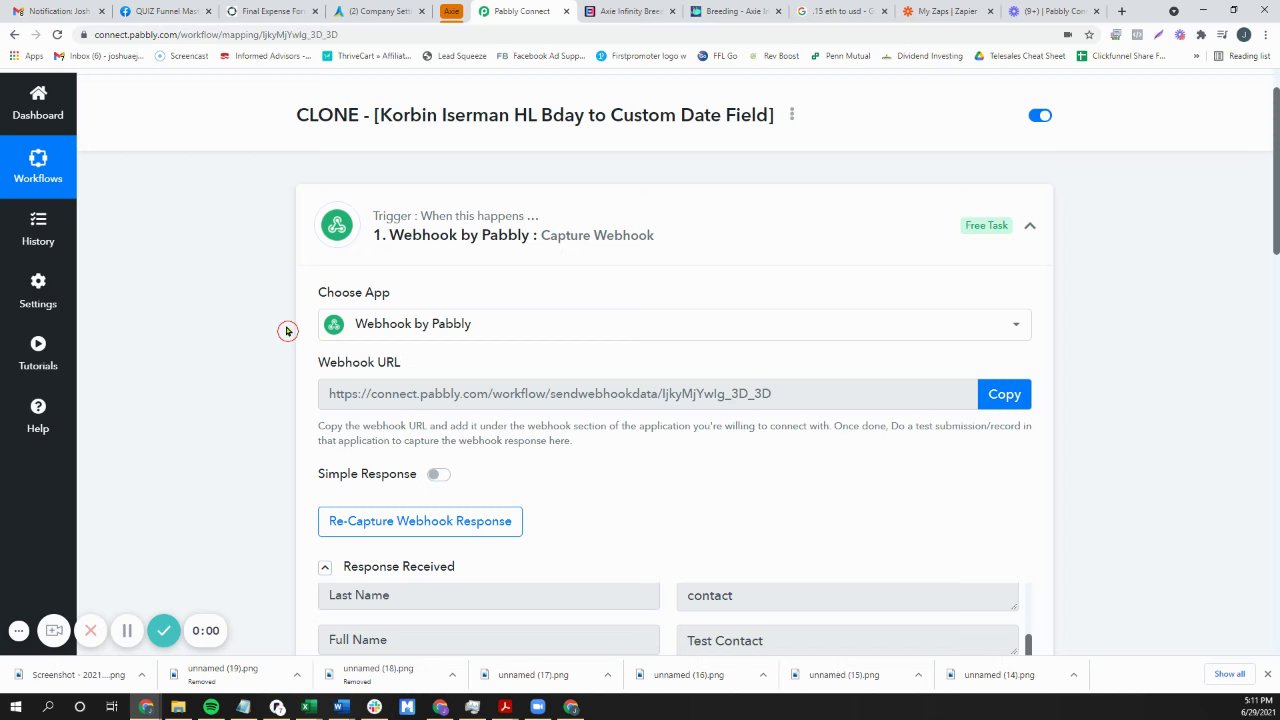This screenshot has width=1280, height=720.
Task: Open the Chrome extensions puzzle icon
Action: [1201, 34]
